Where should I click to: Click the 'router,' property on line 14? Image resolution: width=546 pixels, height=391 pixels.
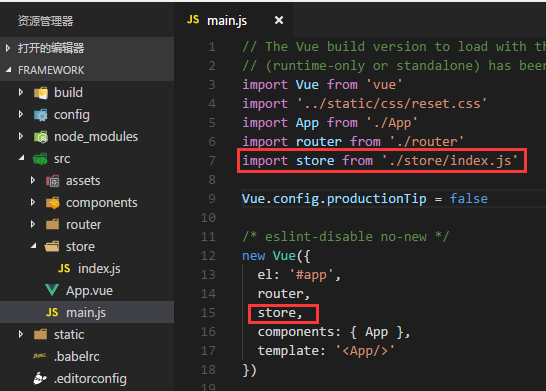pos(283,294)
